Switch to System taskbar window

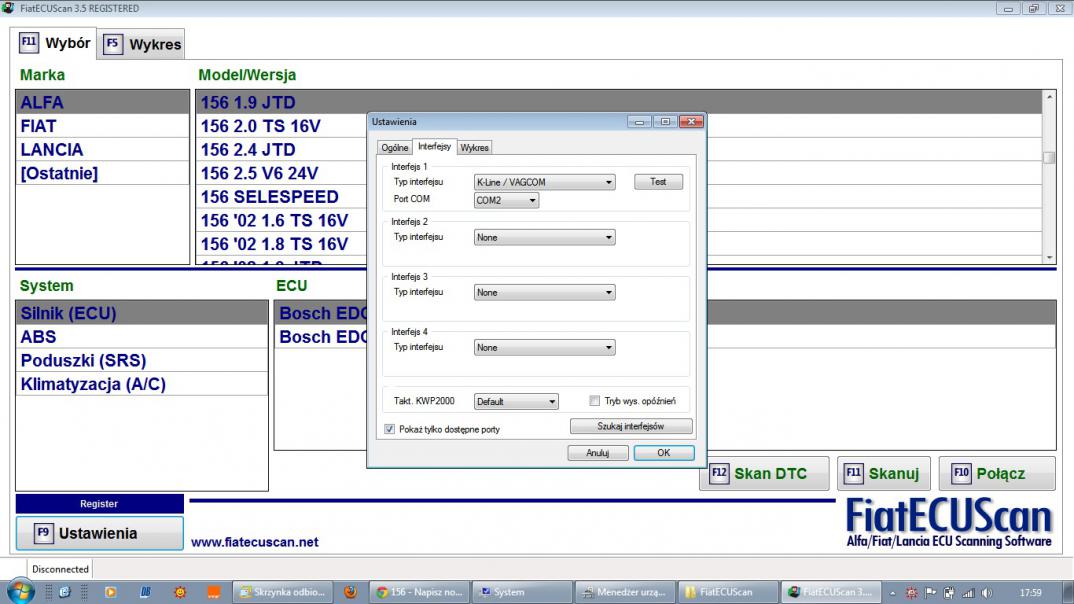point(522,592)
